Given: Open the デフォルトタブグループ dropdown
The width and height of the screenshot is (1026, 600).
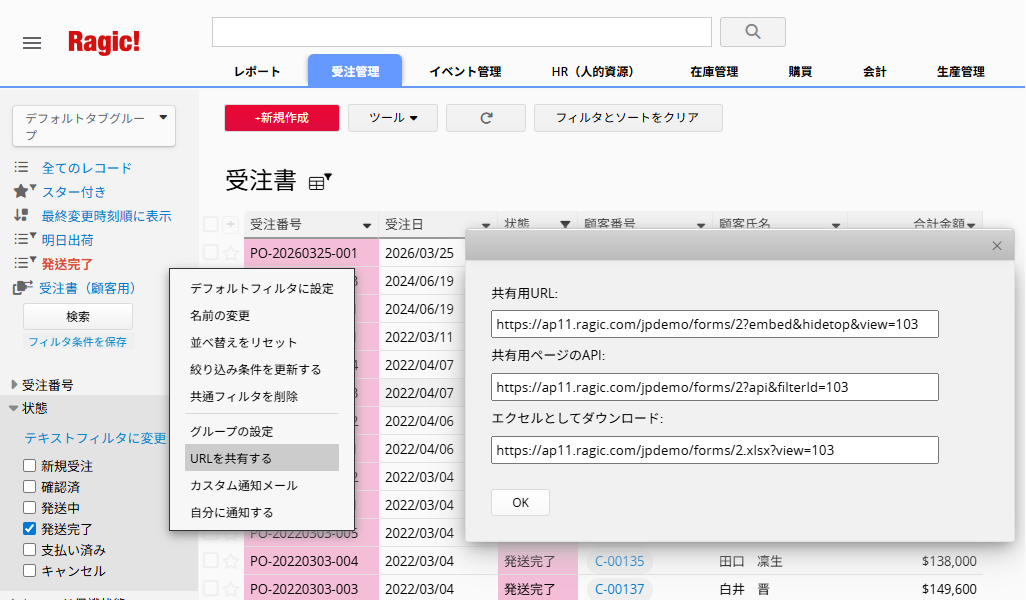Looking at the screenshot, I should [x=94, y=126].
